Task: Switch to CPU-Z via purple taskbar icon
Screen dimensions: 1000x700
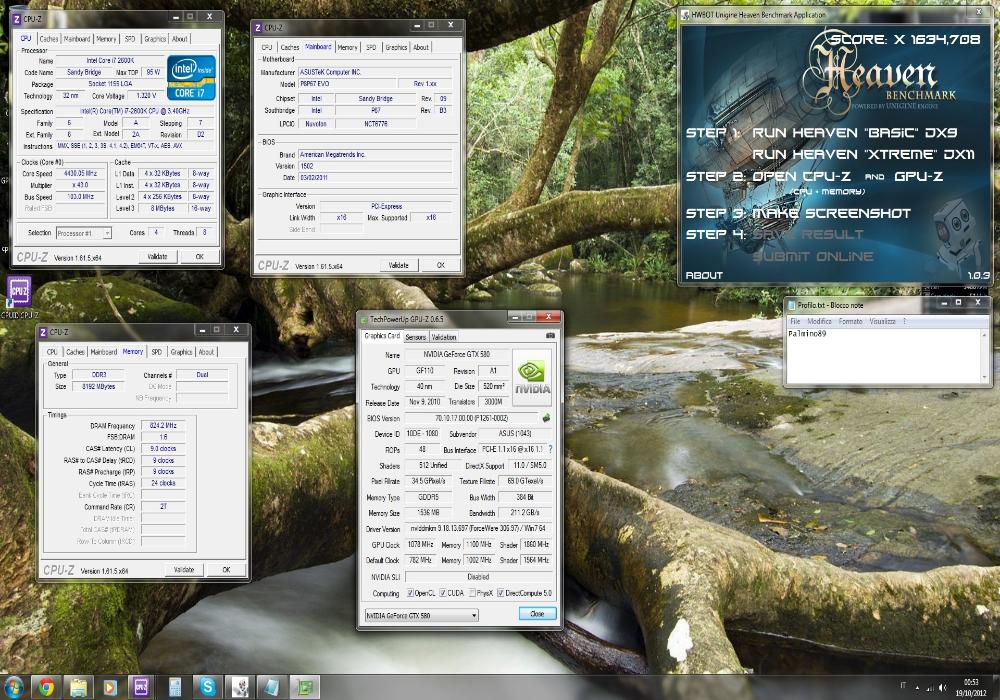Action: (x=141, y=687)
